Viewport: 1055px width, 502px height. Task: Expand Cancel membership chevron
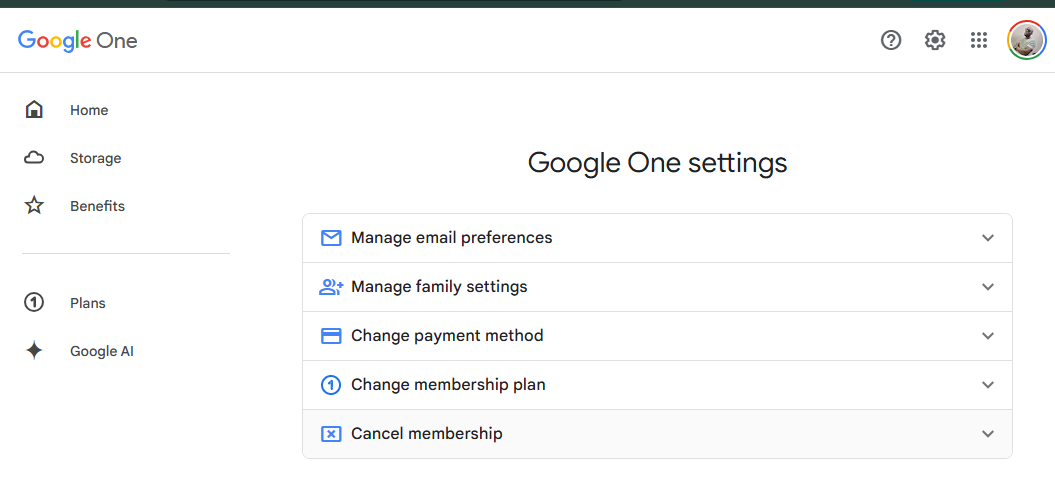click(x=988, y=434)
